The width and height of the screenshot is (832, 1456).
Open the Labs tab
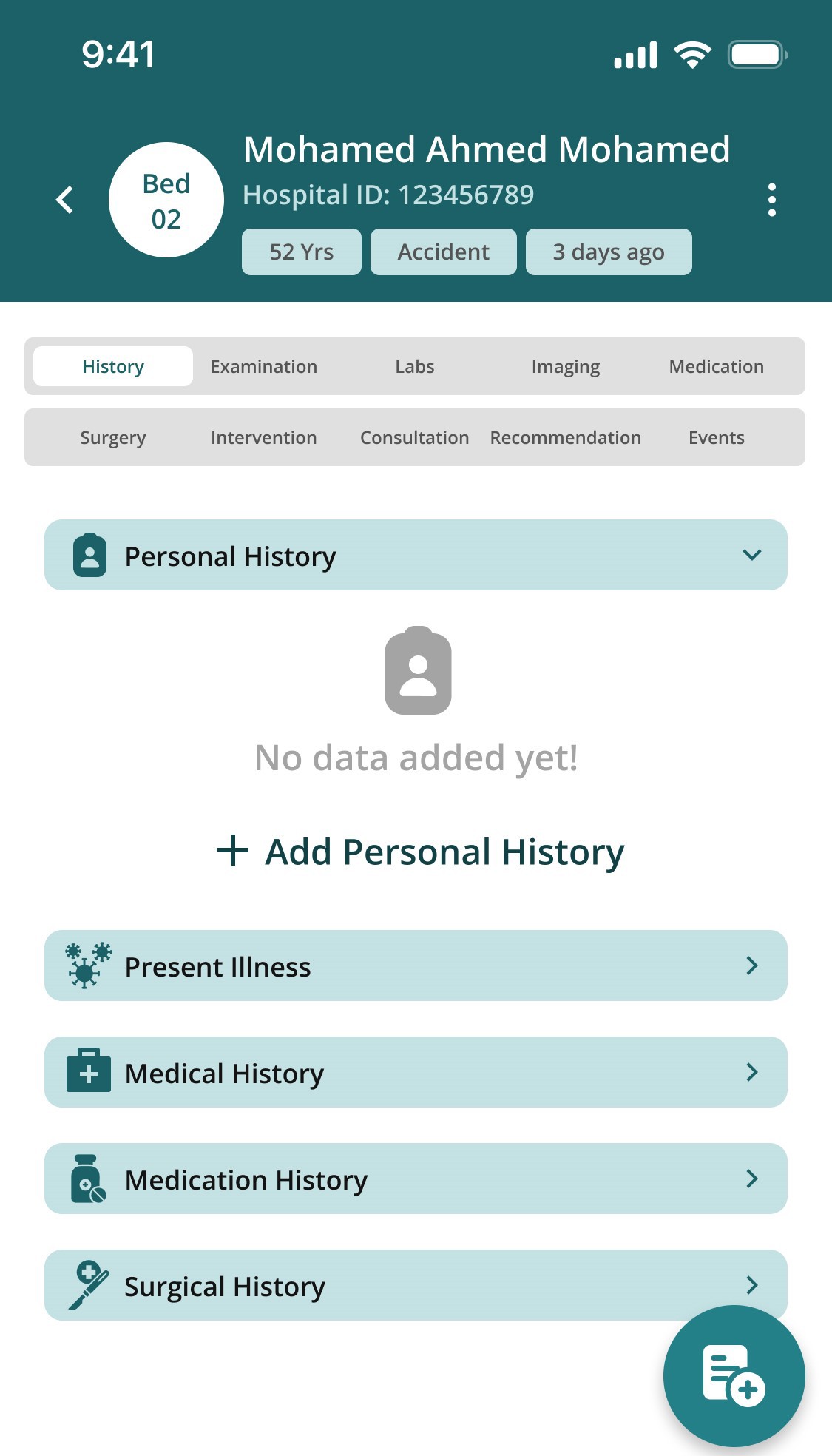click(414, 365)
